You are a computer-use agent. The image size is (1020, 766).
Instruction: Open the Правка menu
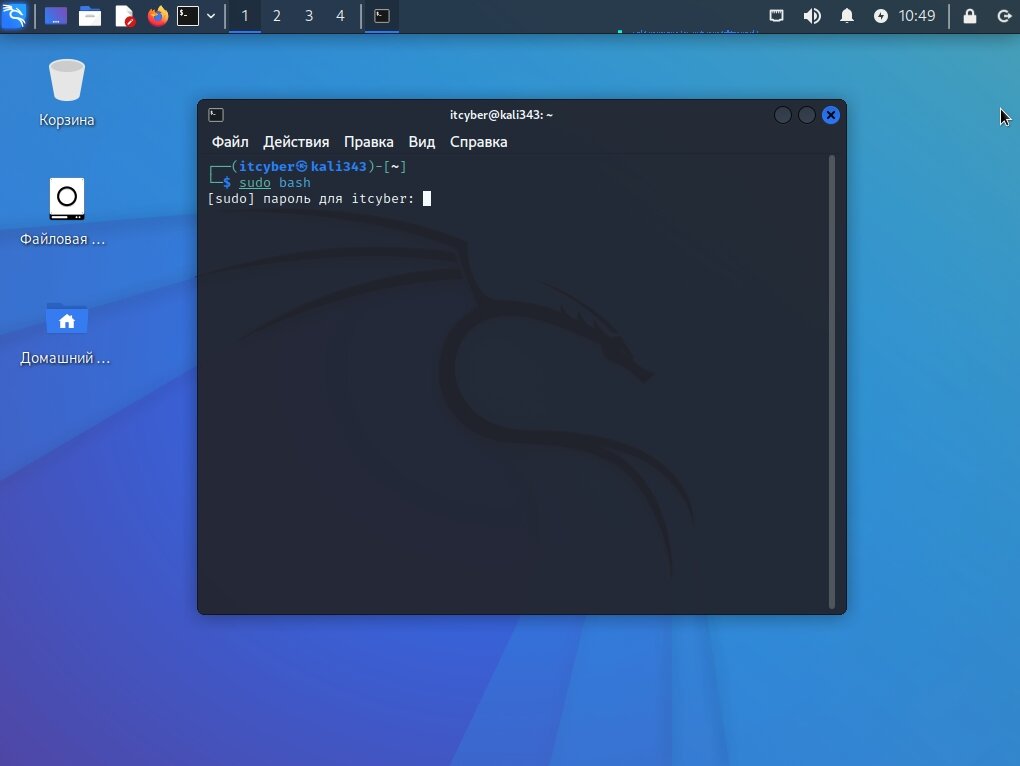368,142
